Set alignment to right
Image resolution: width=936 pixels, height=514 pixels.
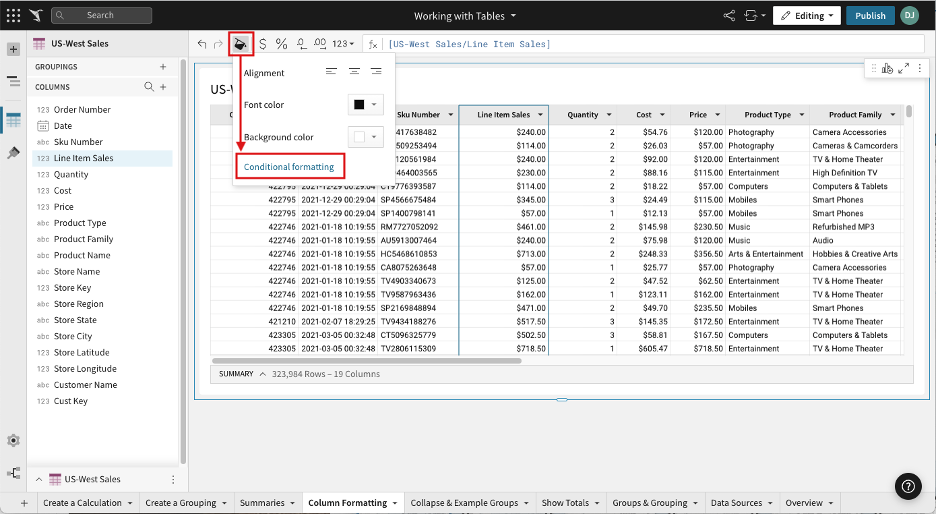point(376,72)
